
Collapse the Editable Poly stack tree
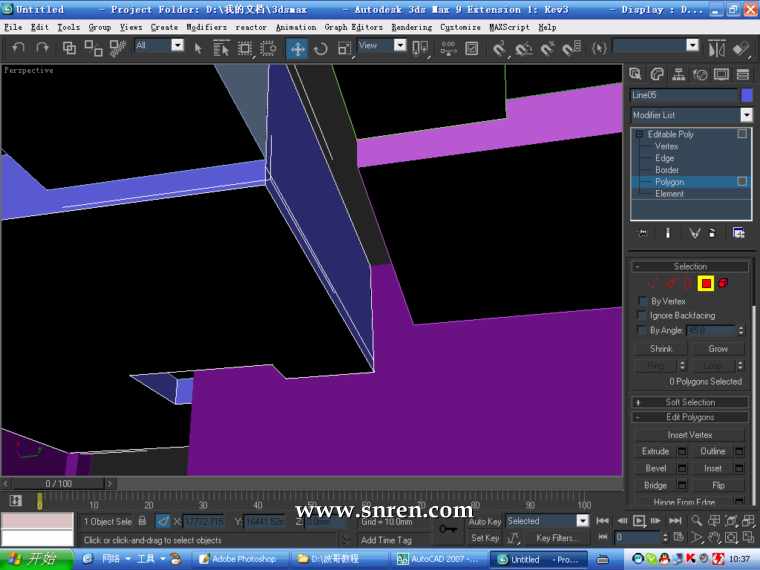point(639,134)
